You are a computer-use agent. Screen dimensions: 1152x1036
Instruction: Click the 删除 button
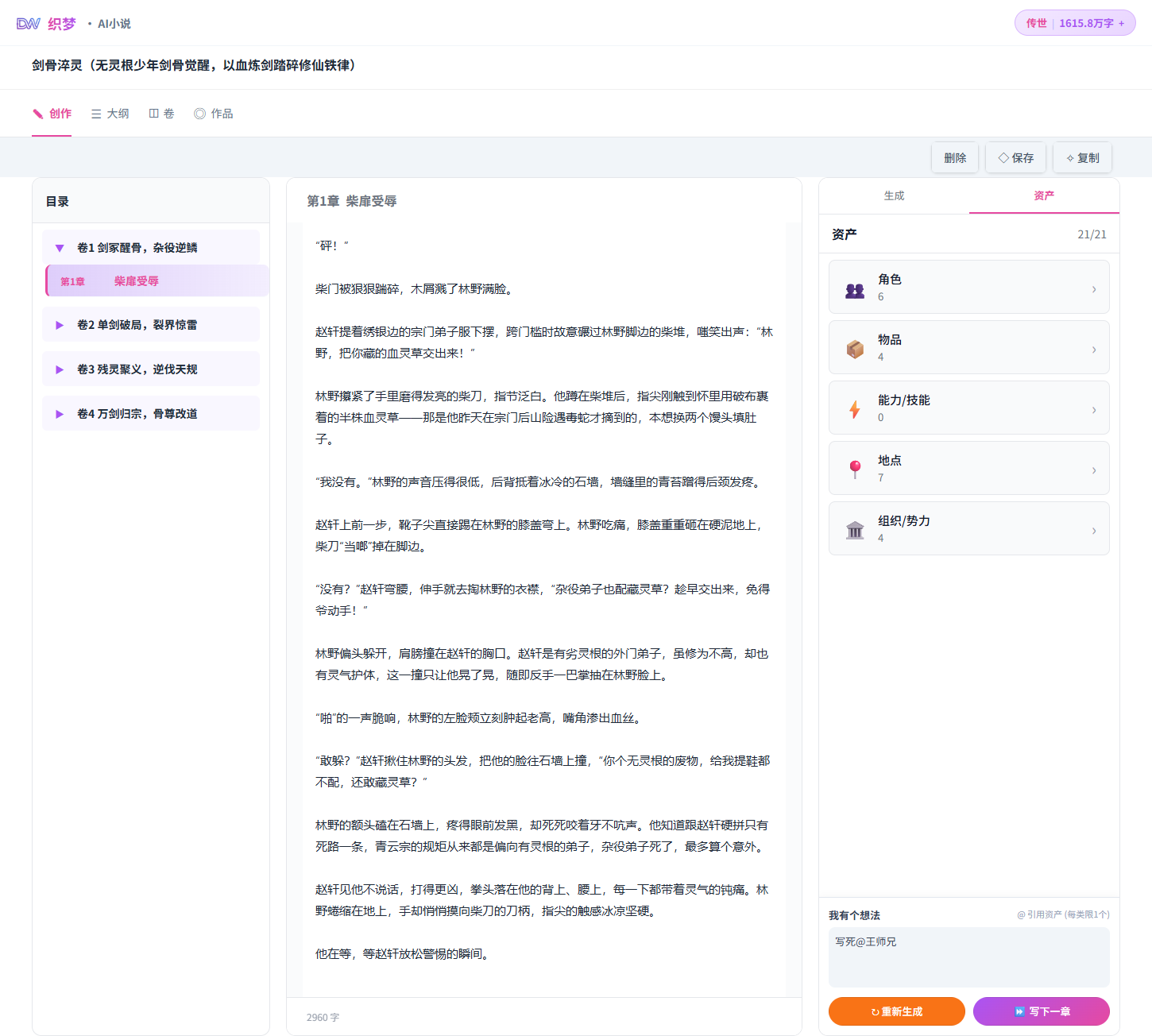(955, 157)
